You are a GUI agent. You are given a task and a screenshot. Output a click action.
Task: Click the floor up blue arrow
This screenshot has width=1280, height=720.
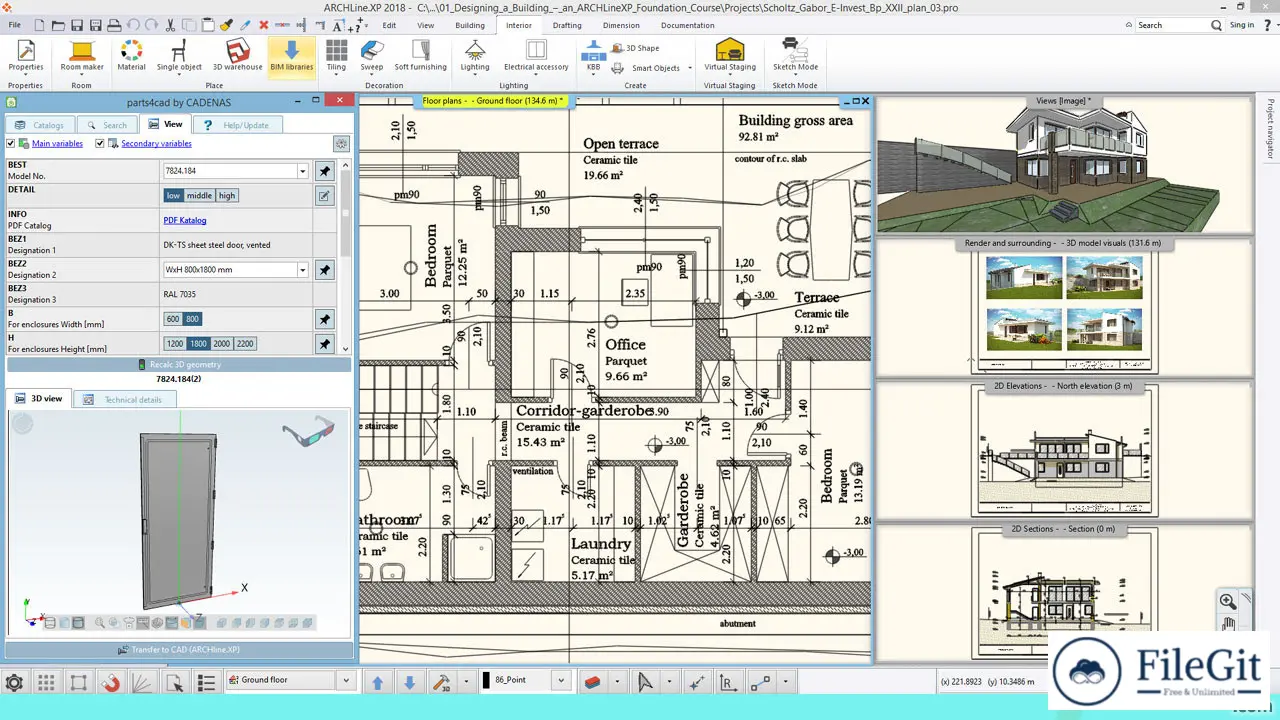(377, 682)
